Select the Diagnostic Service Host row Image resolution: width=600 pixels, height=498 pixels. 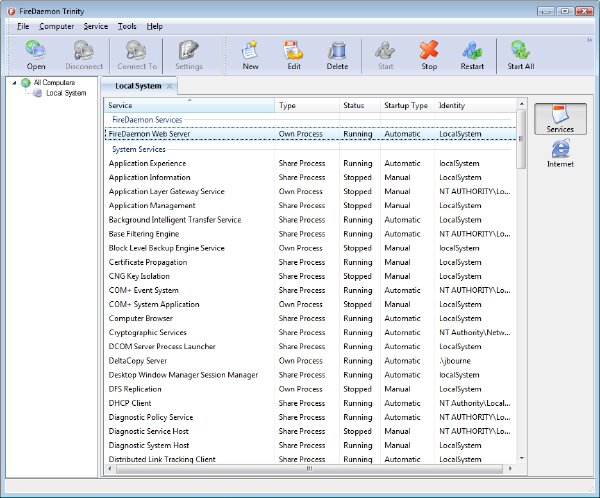tap(310, 431)
